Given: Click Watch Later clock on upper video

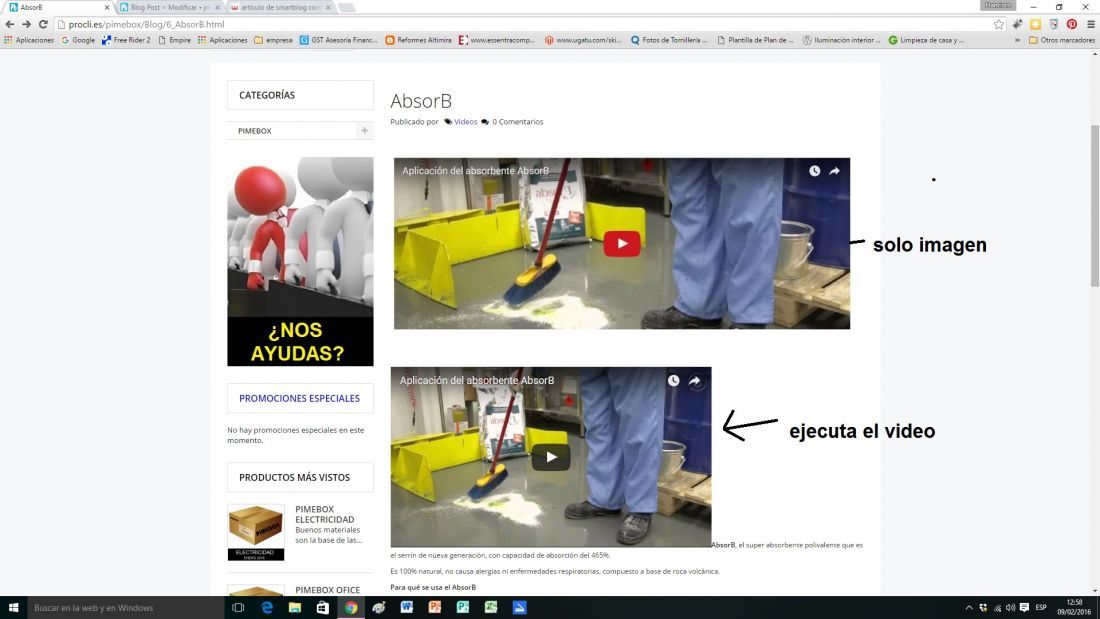Looking at the screenshot, I should [814, 171].
